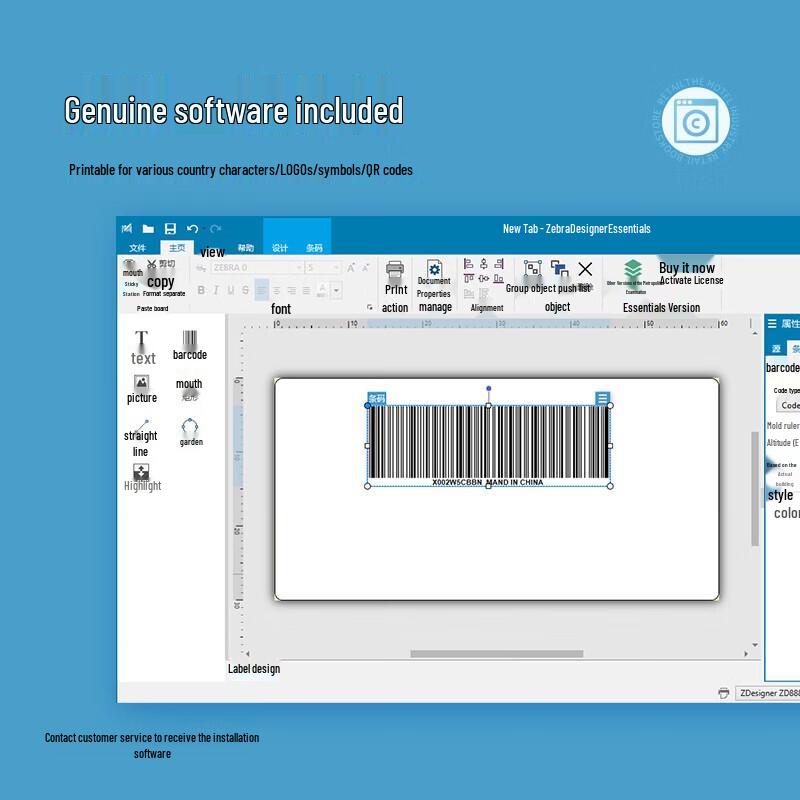Image resolution: width=800 pixels, height=800 pixels.
Task: Select the straight line tool
Action: 140,438
